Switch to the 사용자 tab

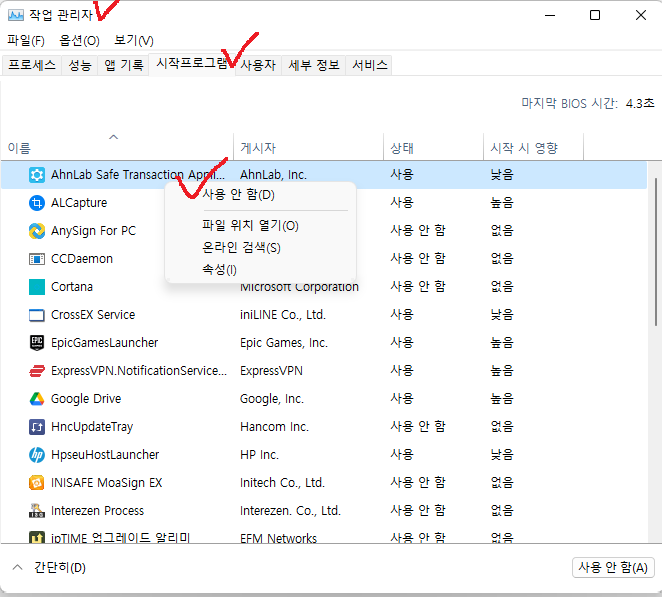258,65
